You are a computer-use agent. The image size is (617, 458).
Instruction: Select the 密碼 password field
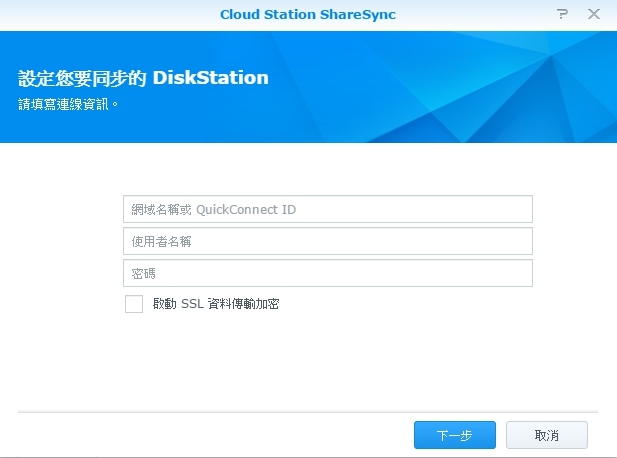click(x=327, y=273)
